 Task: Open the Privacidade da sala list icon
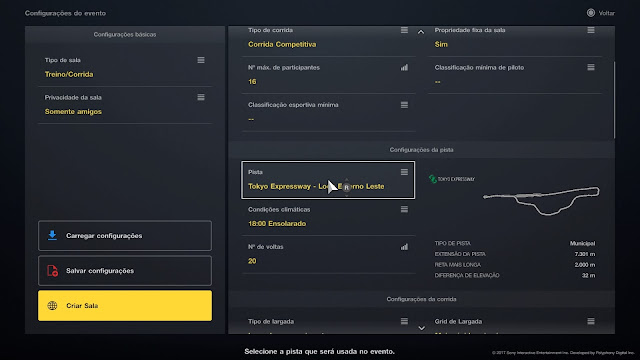pos(201,97)
